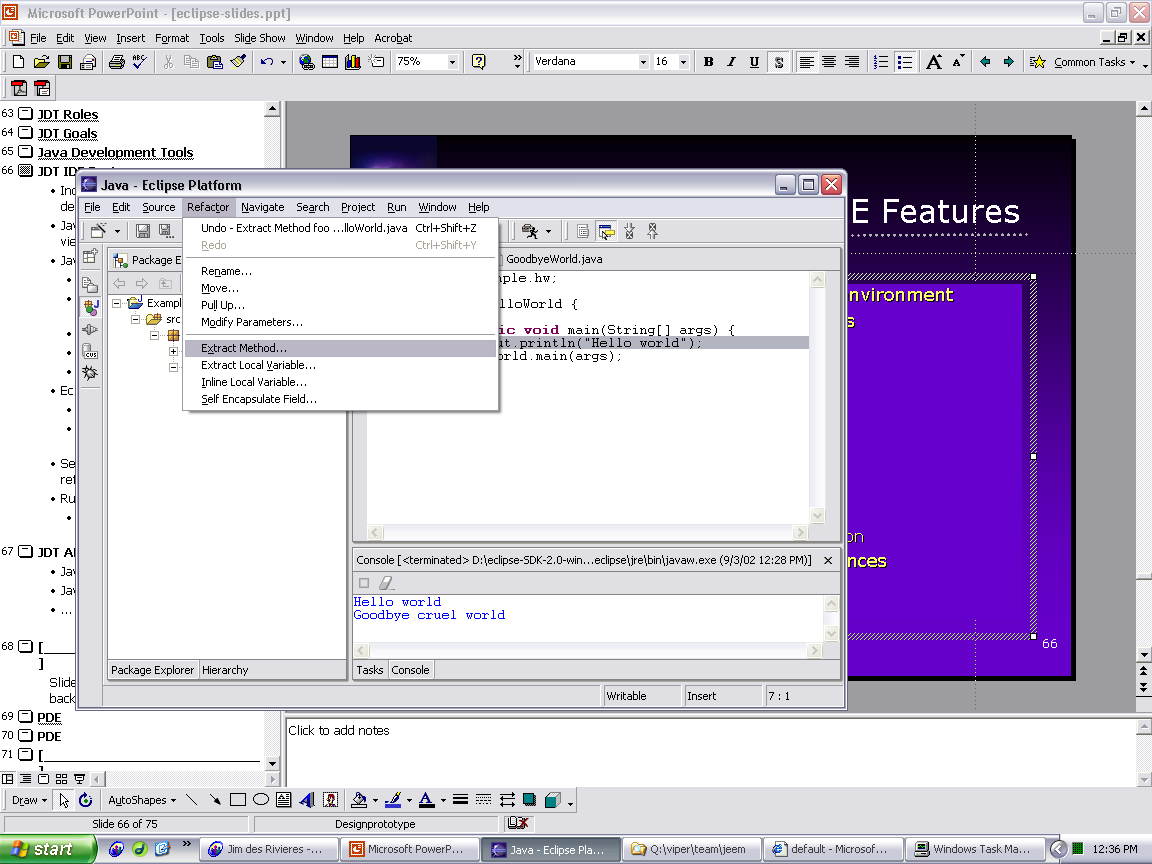The image size is (1152, 864).
Task: Open Jim des Rivieres taskbar button
Action: point(270,849)
